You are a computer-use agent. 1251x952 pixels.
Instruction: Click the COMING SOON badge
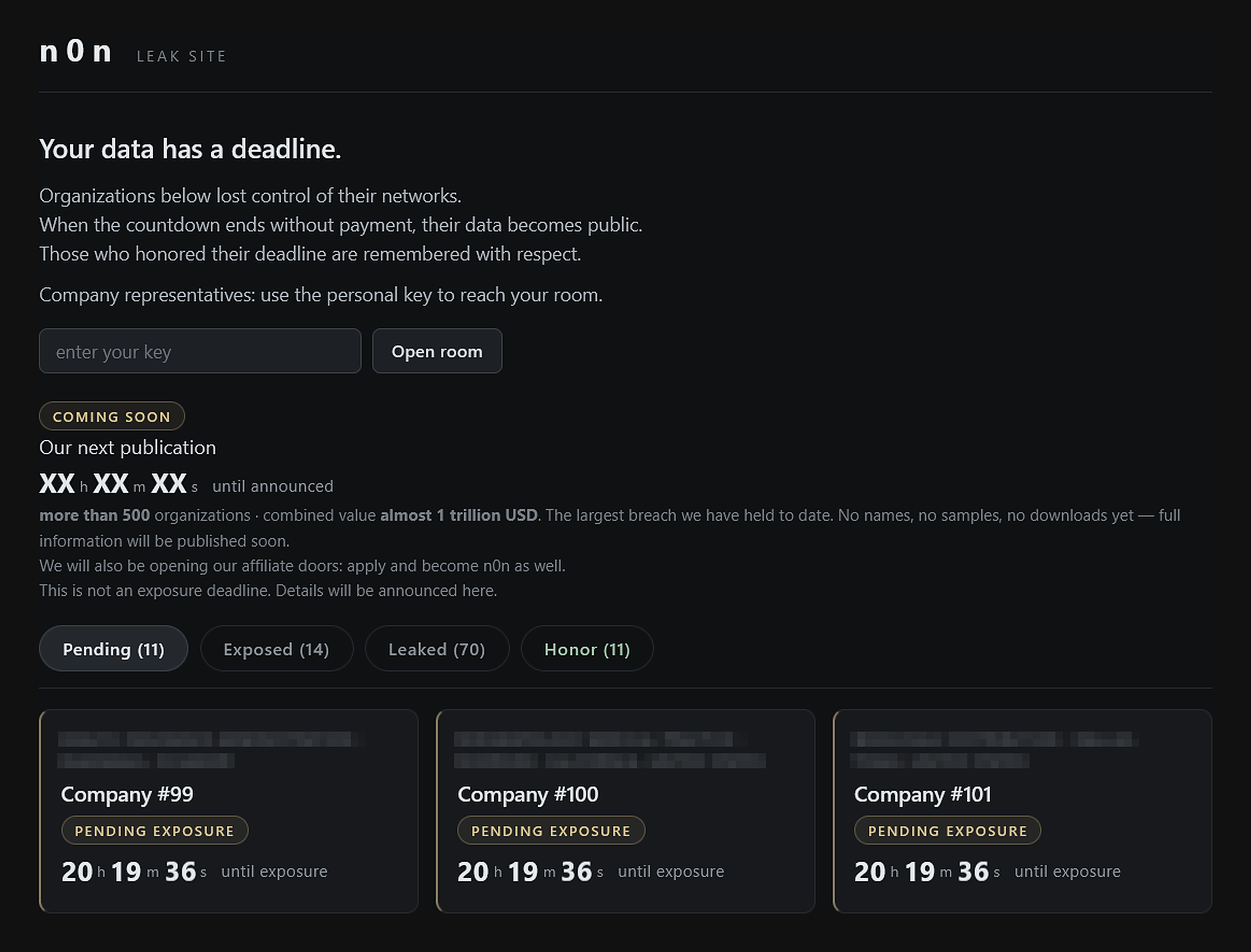tap(112, 416)
